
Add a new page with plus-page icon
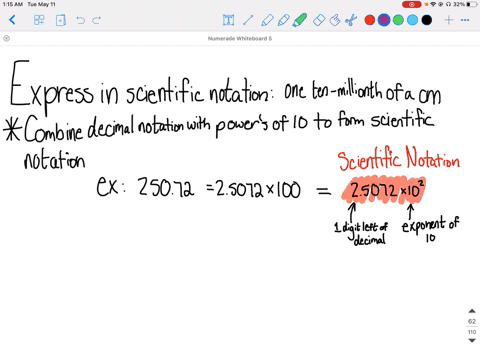pyautogui.click(x=60, y=20)
